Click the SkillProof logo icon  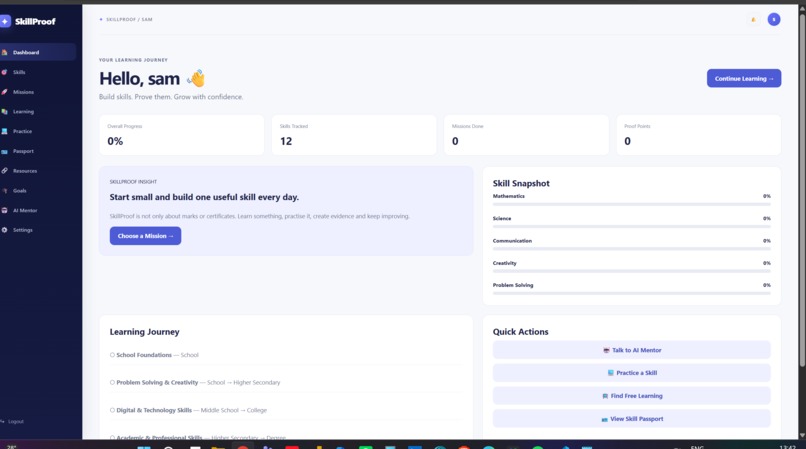(x=5, y=21)
